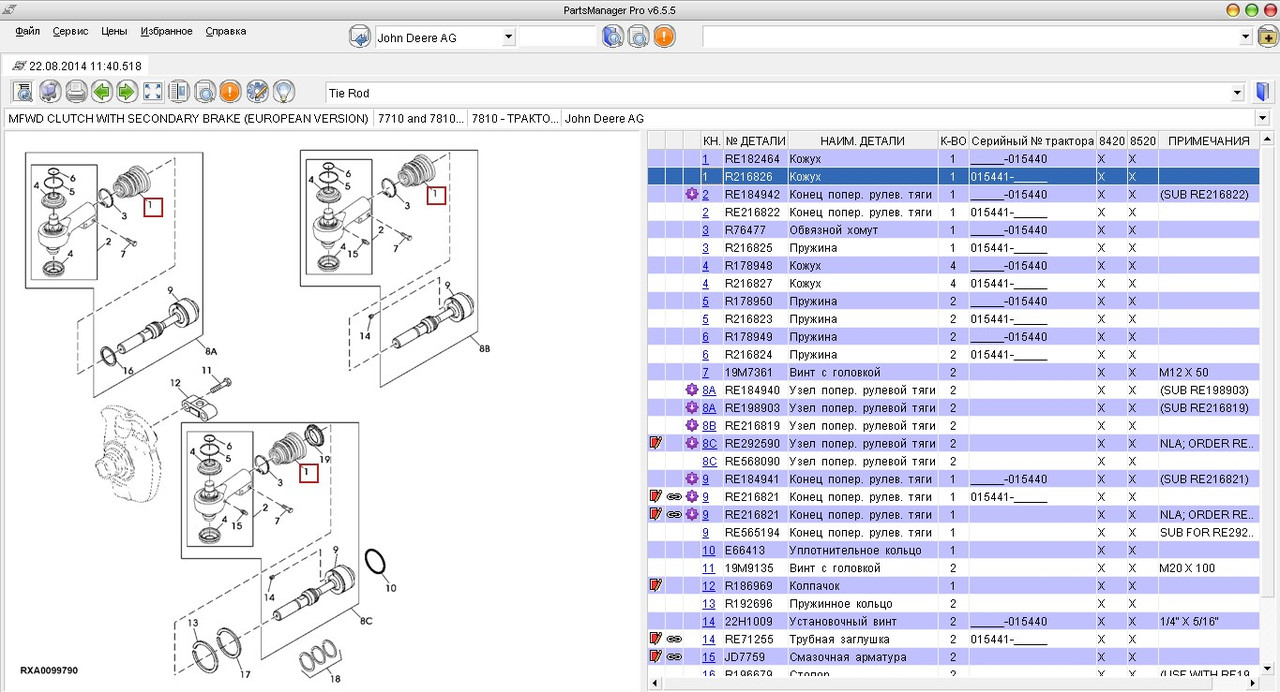Viewport: 1280px width, 692px height.
Task: Click the blue book search icon in top bar
Action: pyautogui.click(x=613, y=37)
